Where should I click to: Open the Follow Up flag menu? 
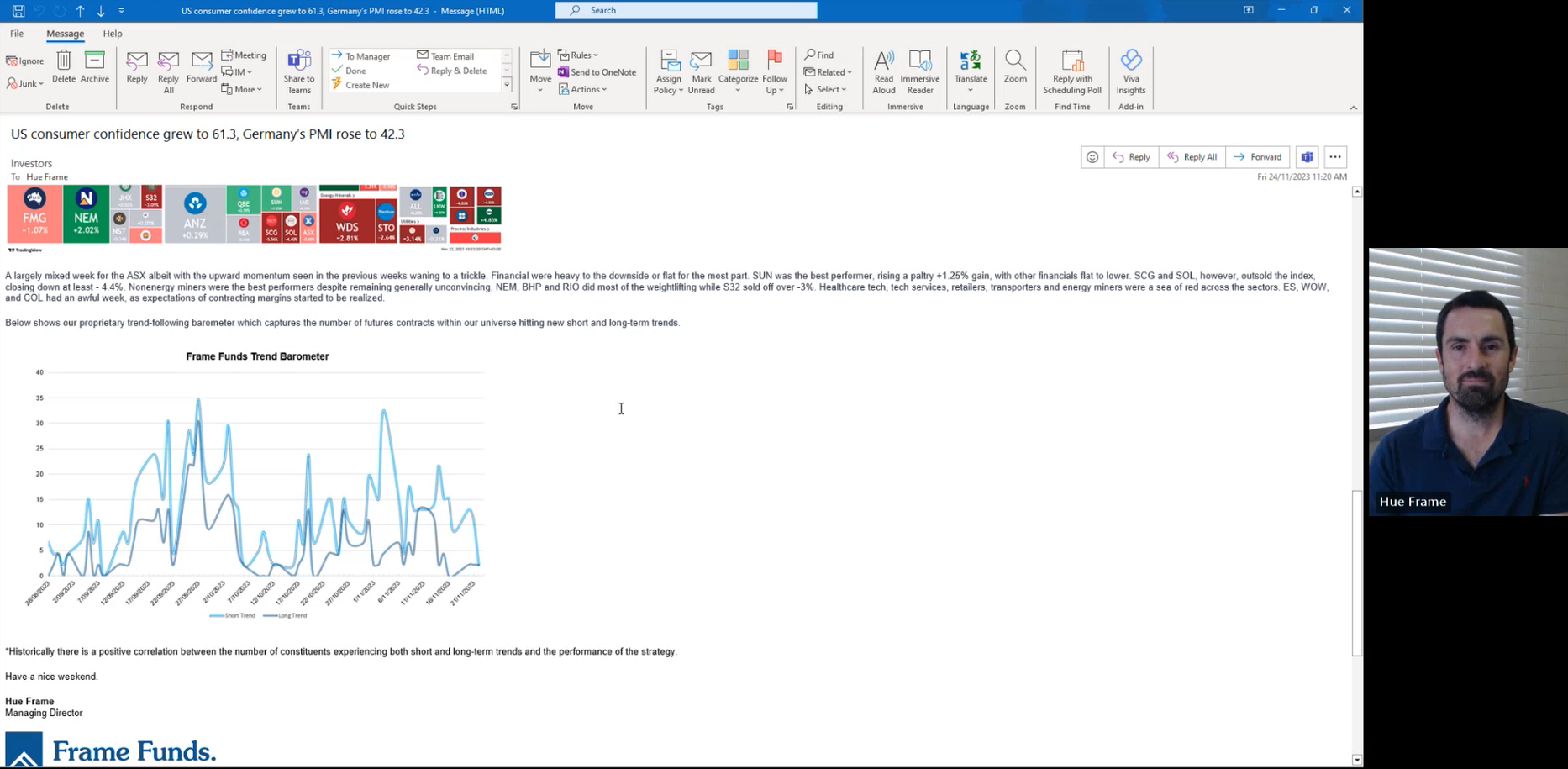[775, 72]
